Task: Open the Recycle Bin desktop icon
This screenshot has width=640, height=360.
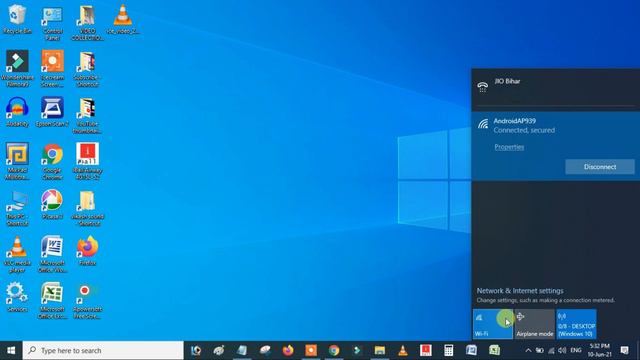Action: click(17, 19)
